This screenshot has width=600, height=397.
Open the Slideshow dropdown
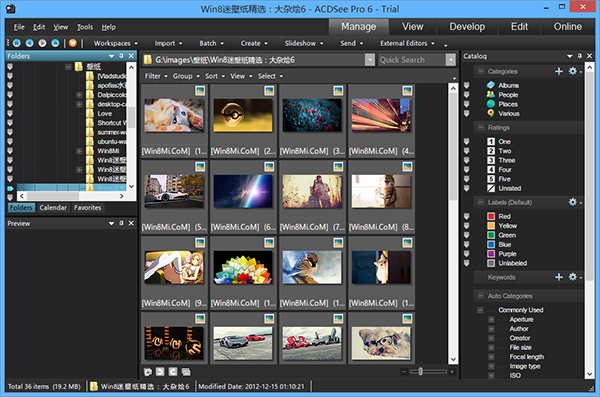[304, 43]
